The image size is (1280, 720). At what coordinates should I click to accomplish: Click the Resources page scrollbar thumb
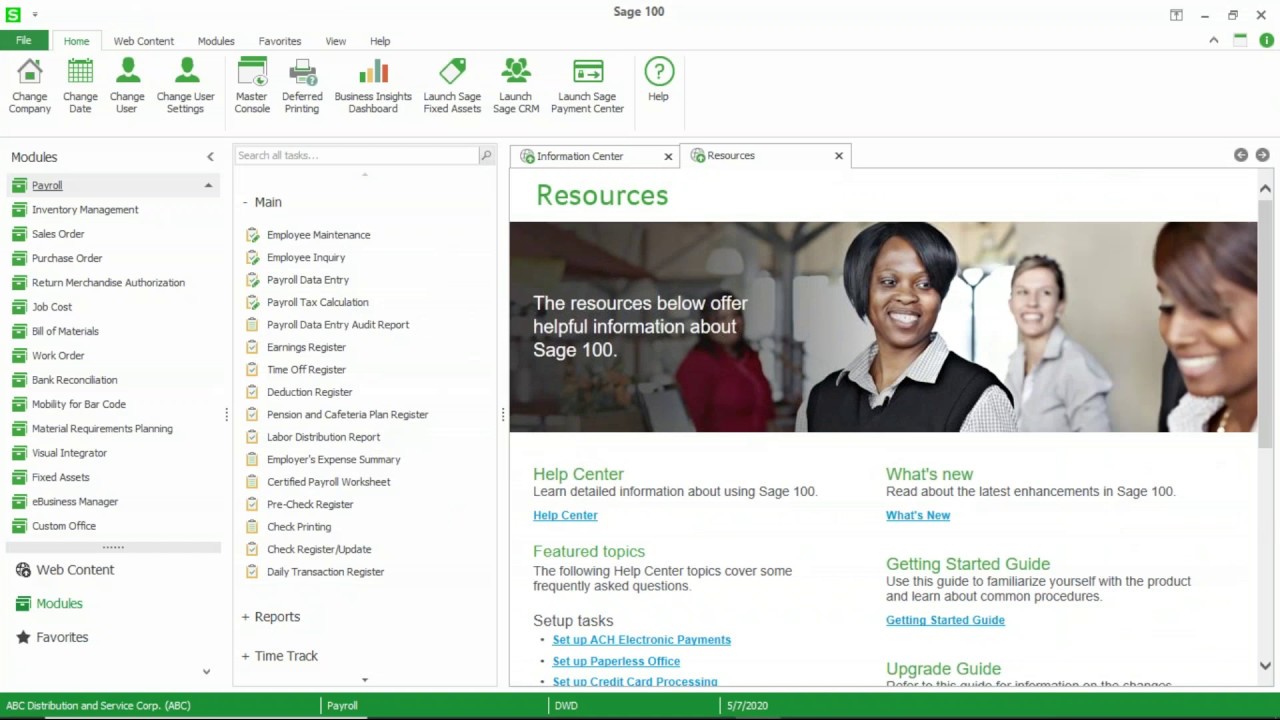click(1265, 322)
